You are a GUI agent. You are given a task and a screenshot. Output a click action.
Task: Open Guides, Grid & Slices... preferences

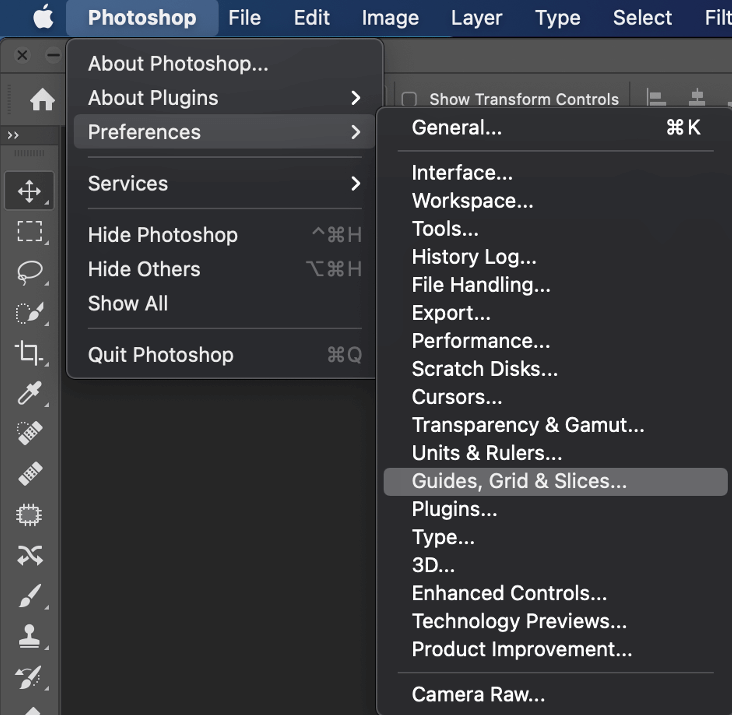coord(556,481)
